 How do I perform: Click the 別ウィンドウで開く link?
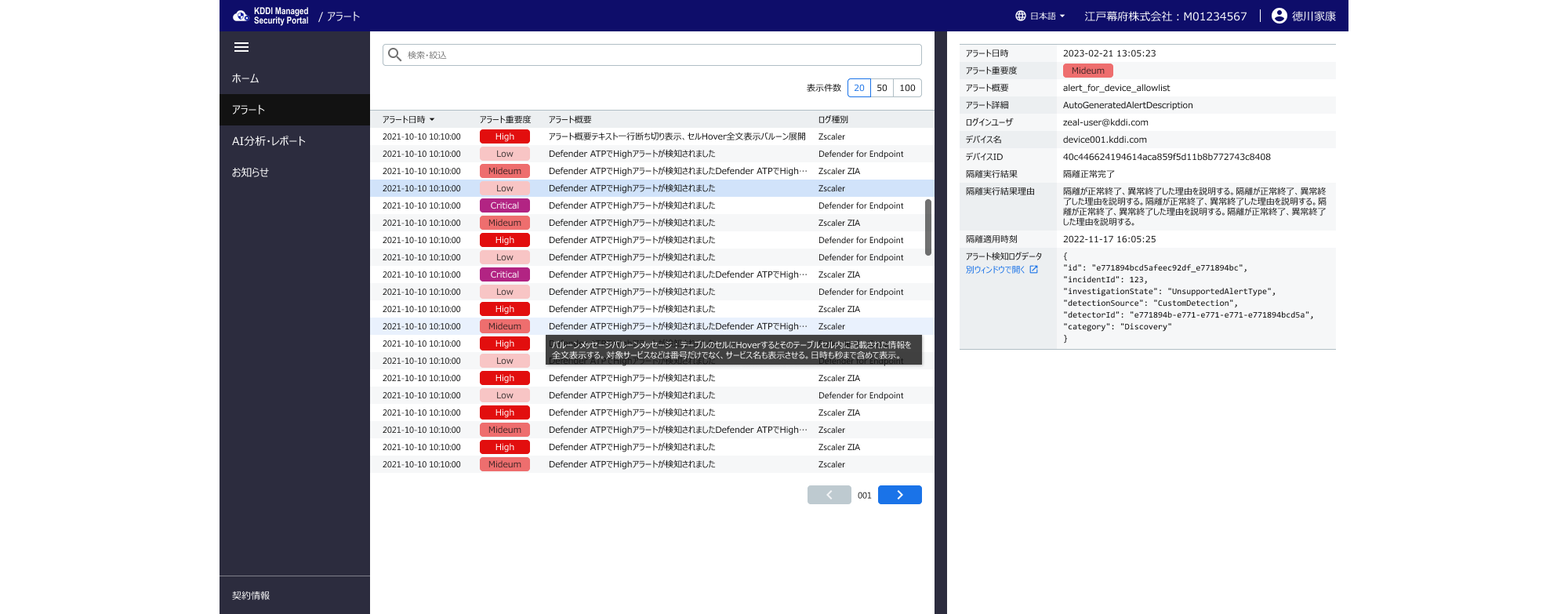995,270
